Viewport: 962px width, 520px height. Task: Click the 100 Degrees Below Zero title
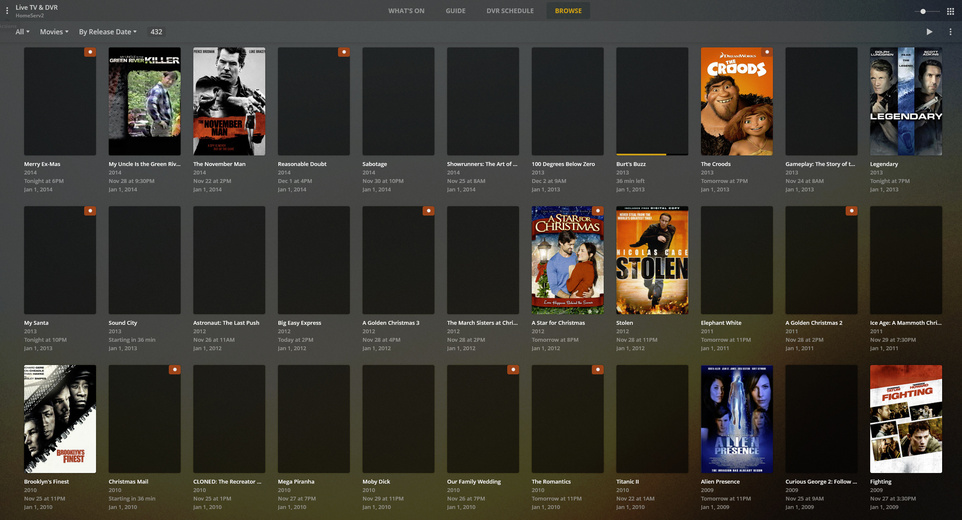pos(563,164)
